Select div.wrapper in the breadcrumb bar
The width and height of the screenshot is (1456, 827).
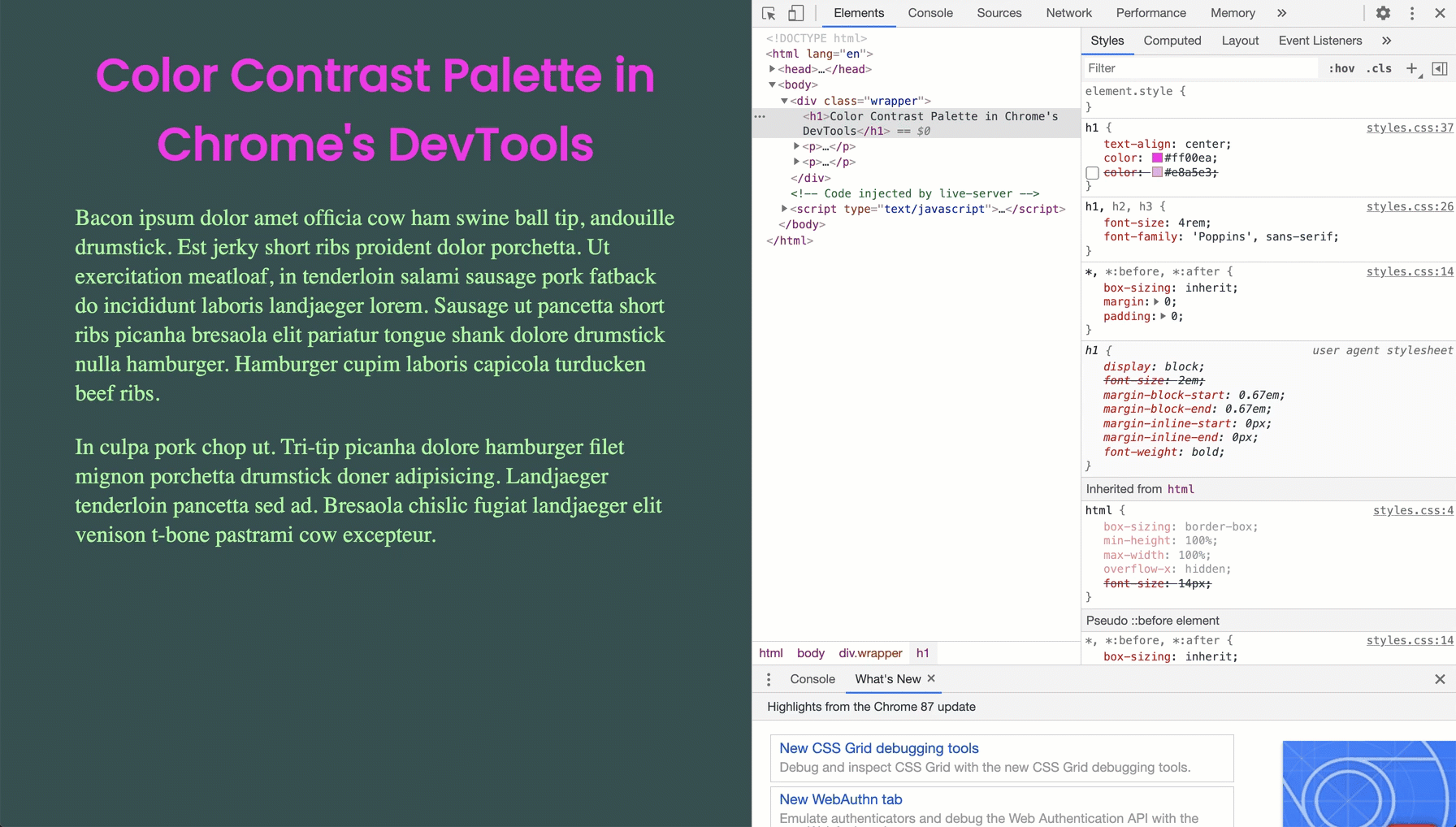[870, 653]
